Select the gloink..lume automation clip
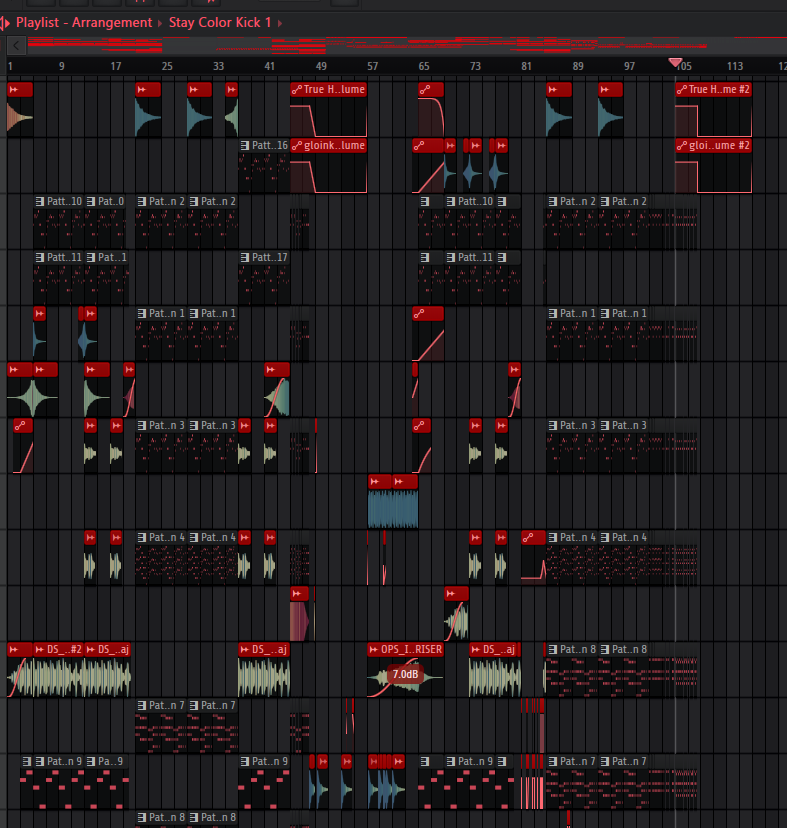Viewport: 787px width, 828px height. click(329, 166)
